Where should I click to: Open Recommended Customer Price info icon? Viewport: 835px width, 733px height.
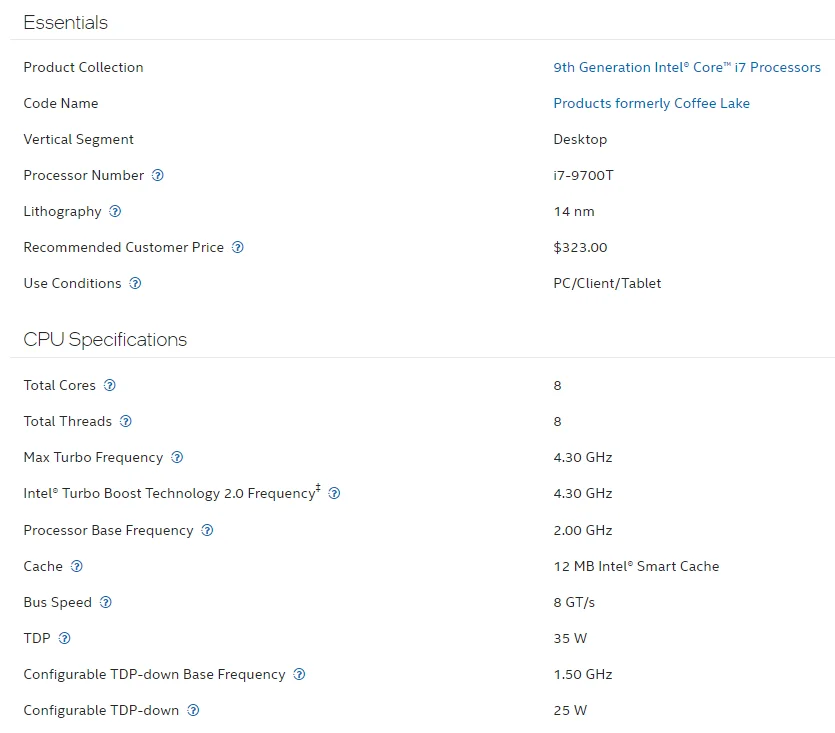point(238,247)
